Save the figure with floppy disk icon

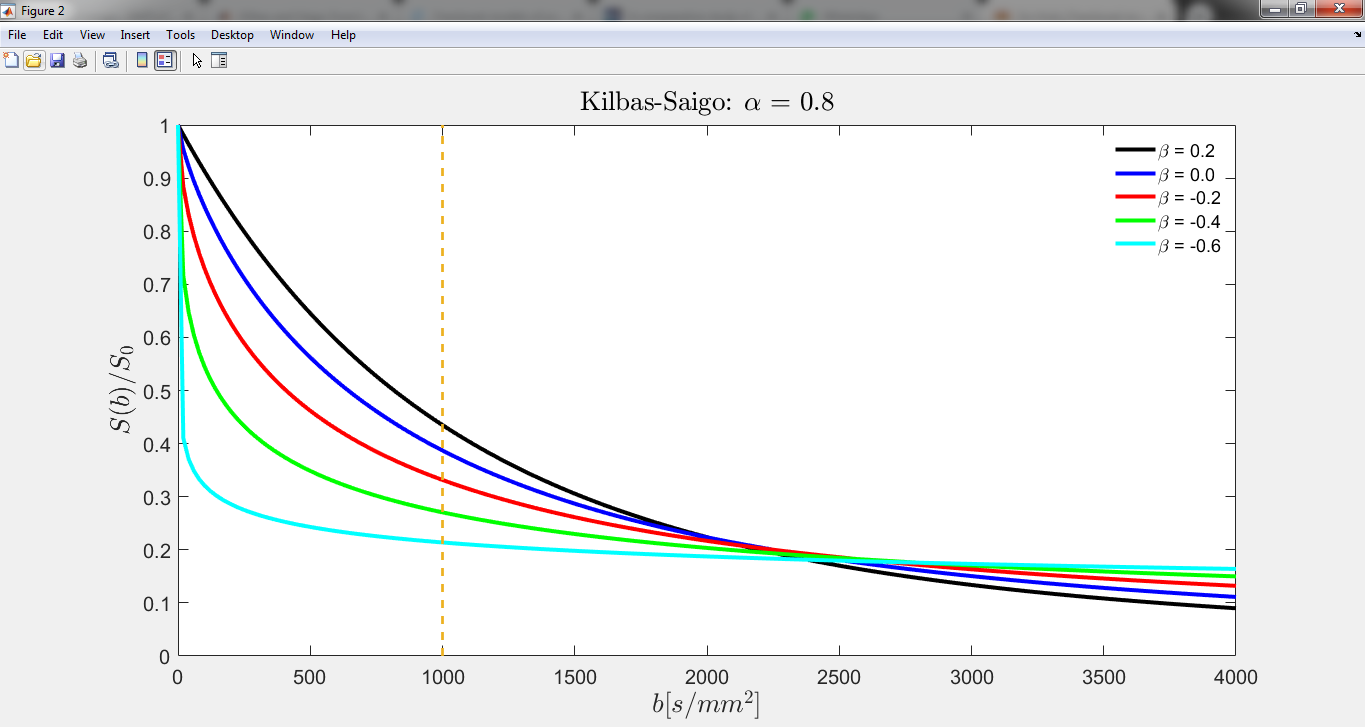point(57,60)
